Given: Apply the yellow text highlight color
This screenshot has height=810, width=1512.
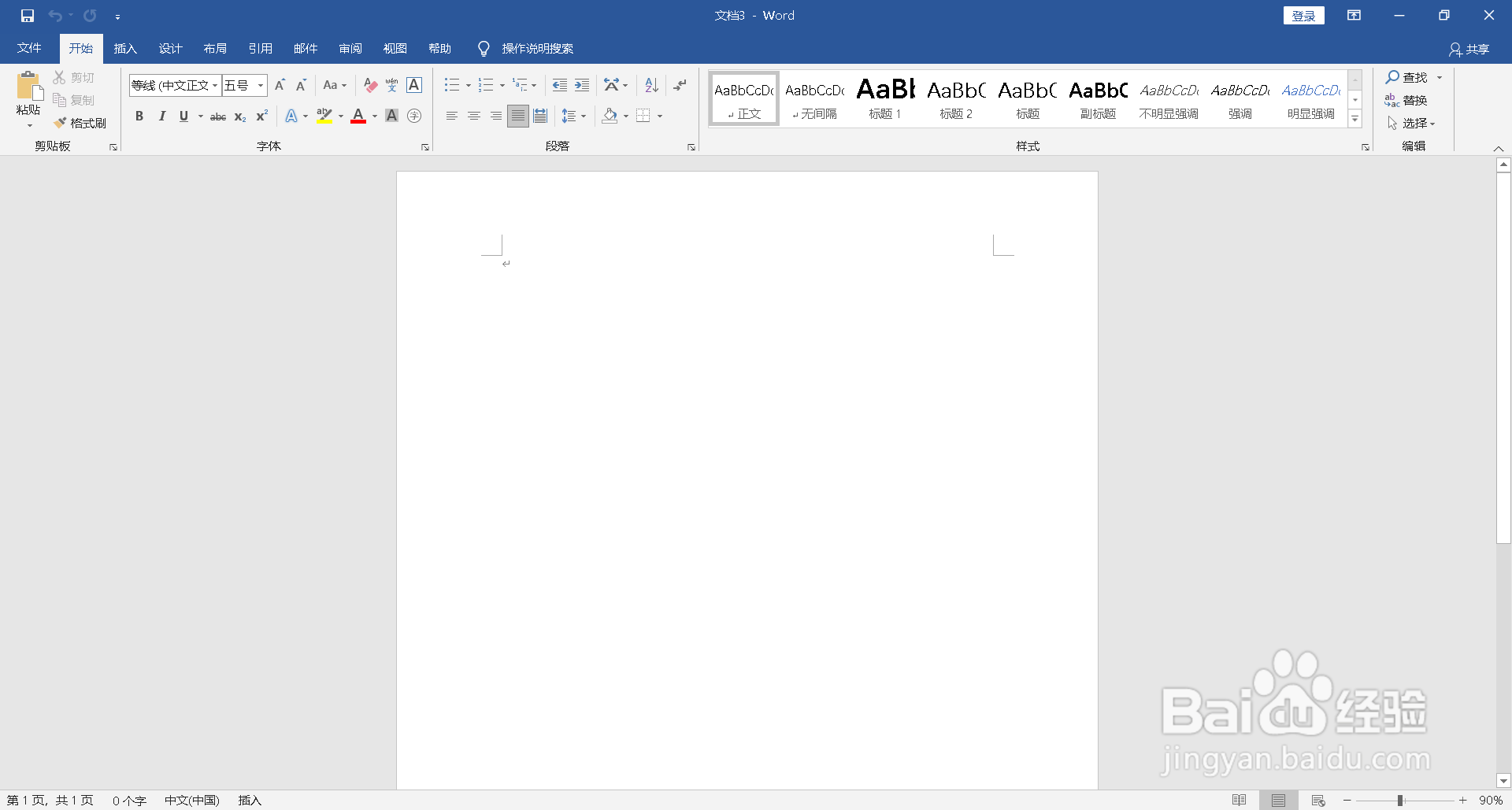Looking at the screenshot, I should pos(324,117).
